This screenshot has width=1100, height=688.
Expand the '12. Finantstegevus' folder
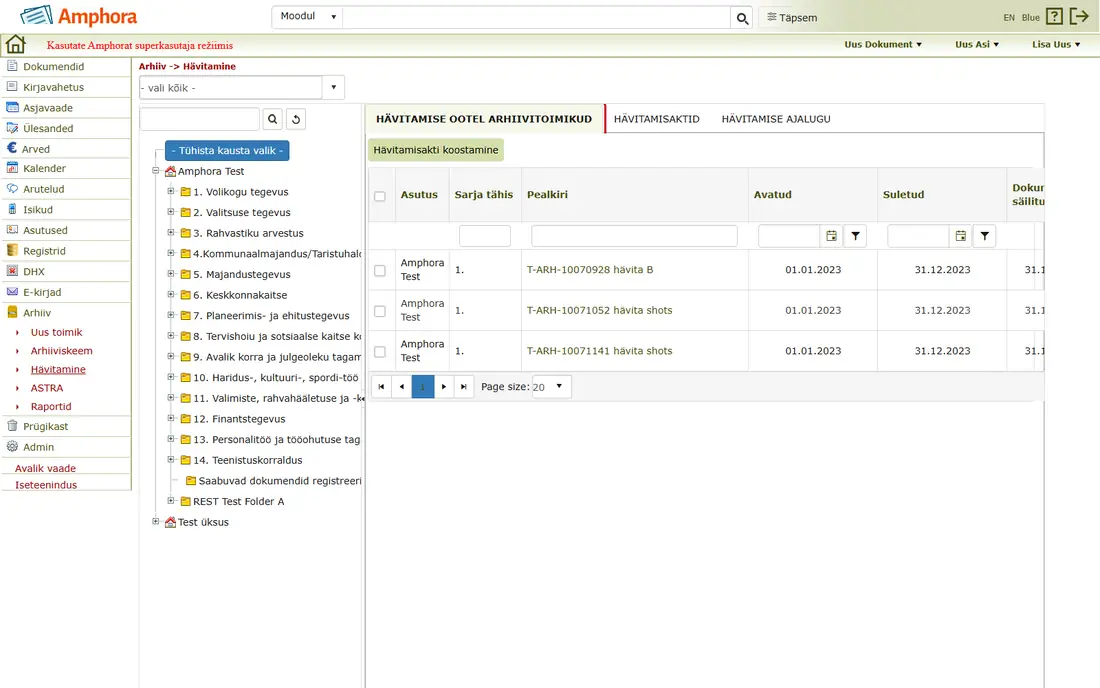[170, 418]
